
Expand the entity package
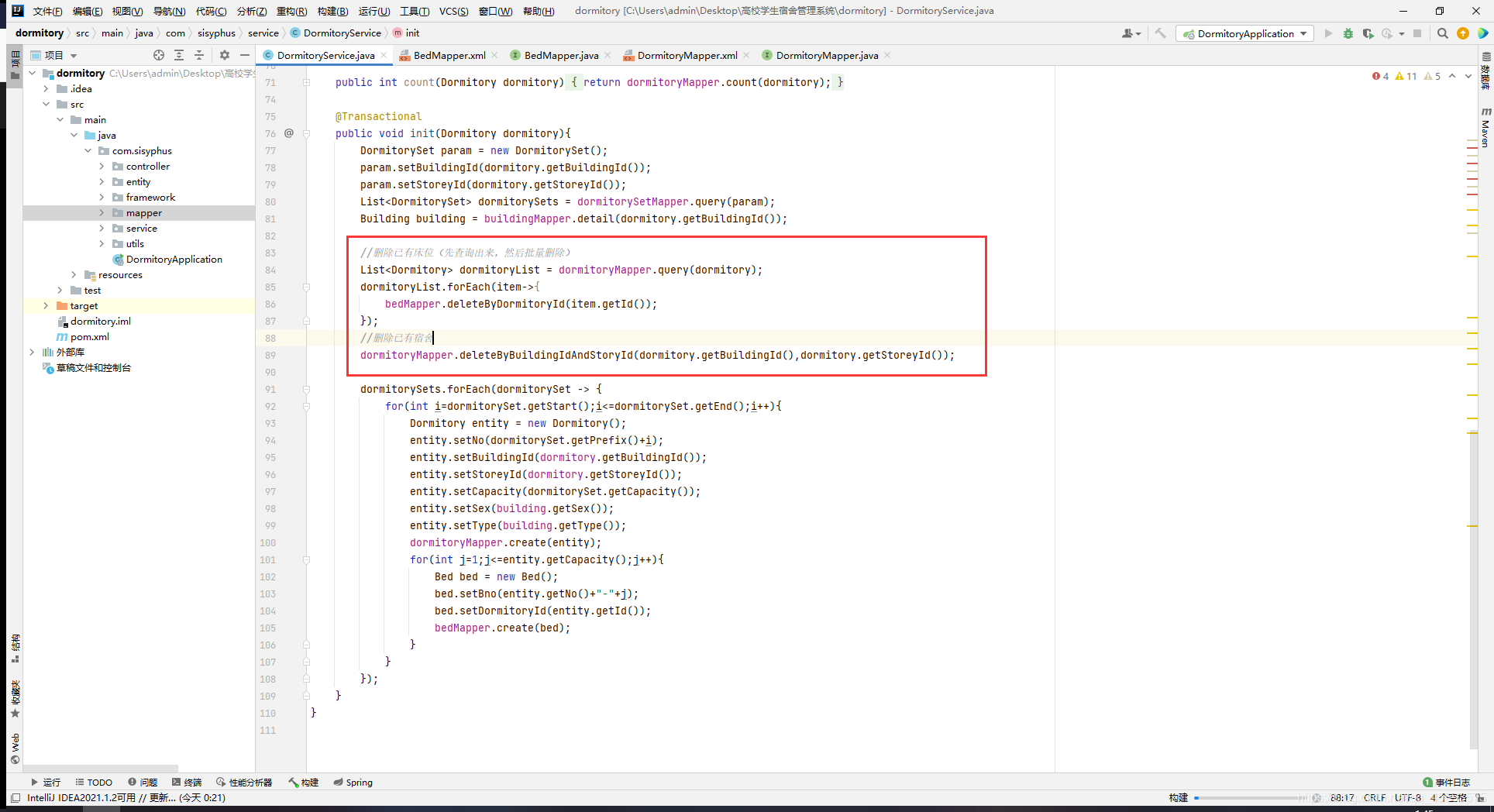pyautogui.click(x=102, y=181)
